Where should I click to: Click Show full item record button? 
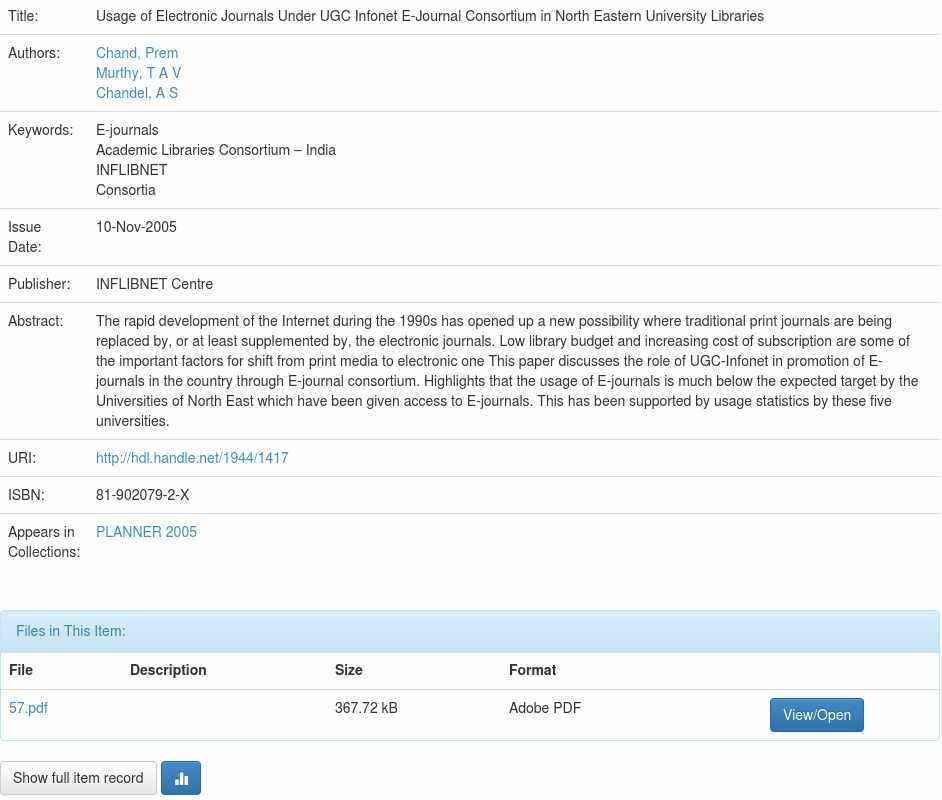[x=78, y=778]
